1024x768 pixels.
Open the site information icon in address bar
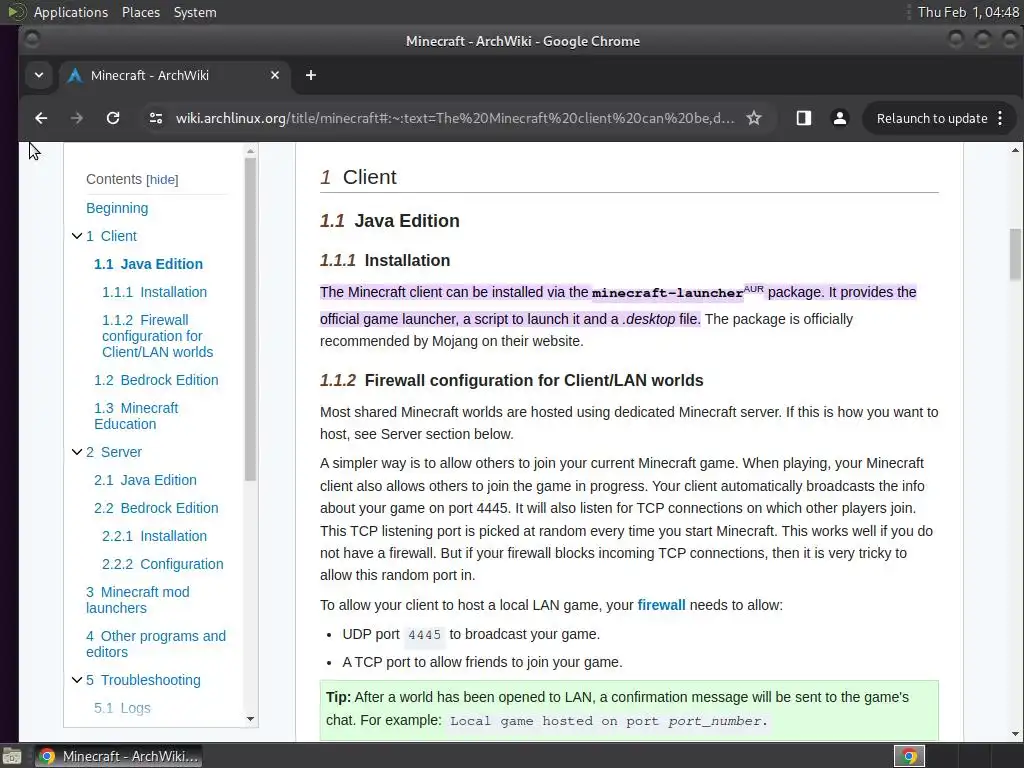pos(155,118)
